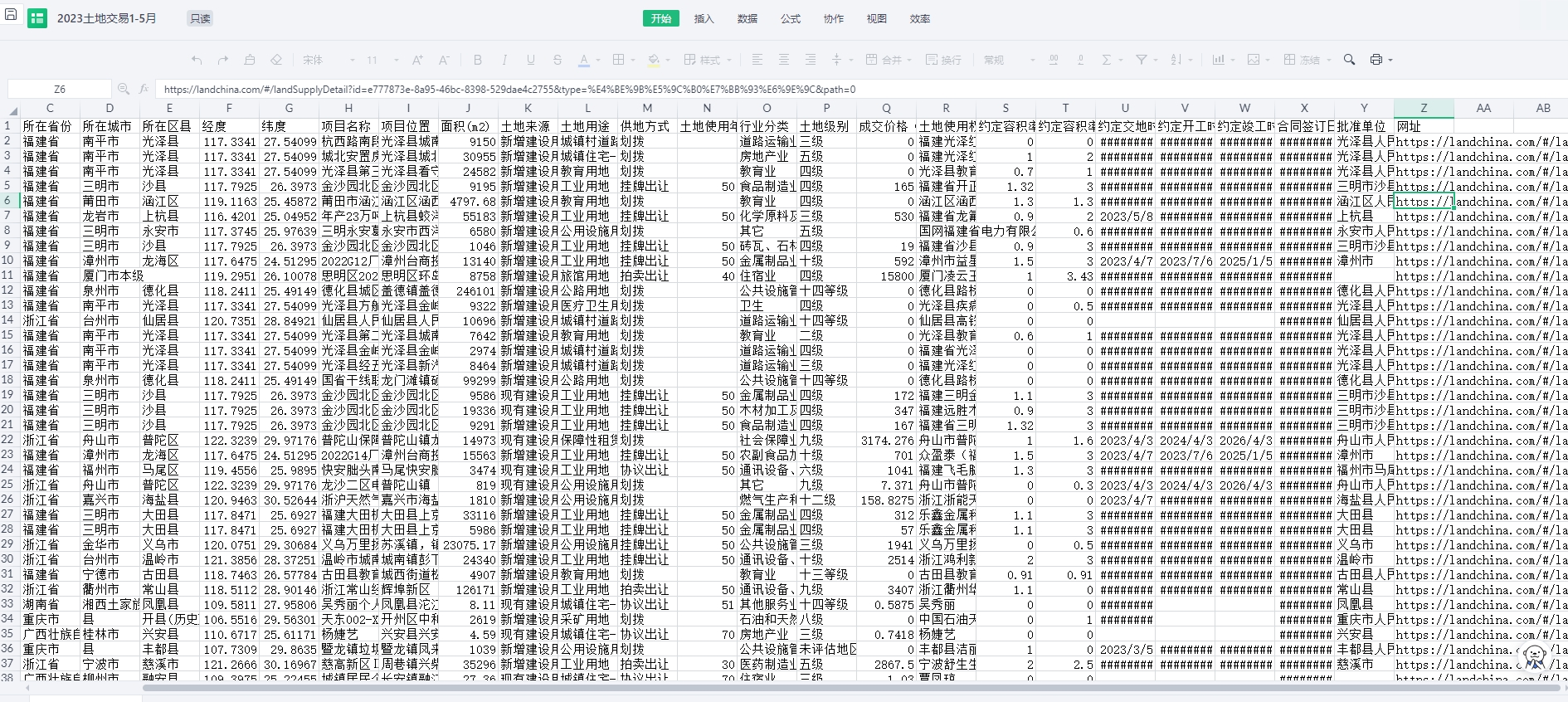Switch to the 视图 tab

[877, 18]
